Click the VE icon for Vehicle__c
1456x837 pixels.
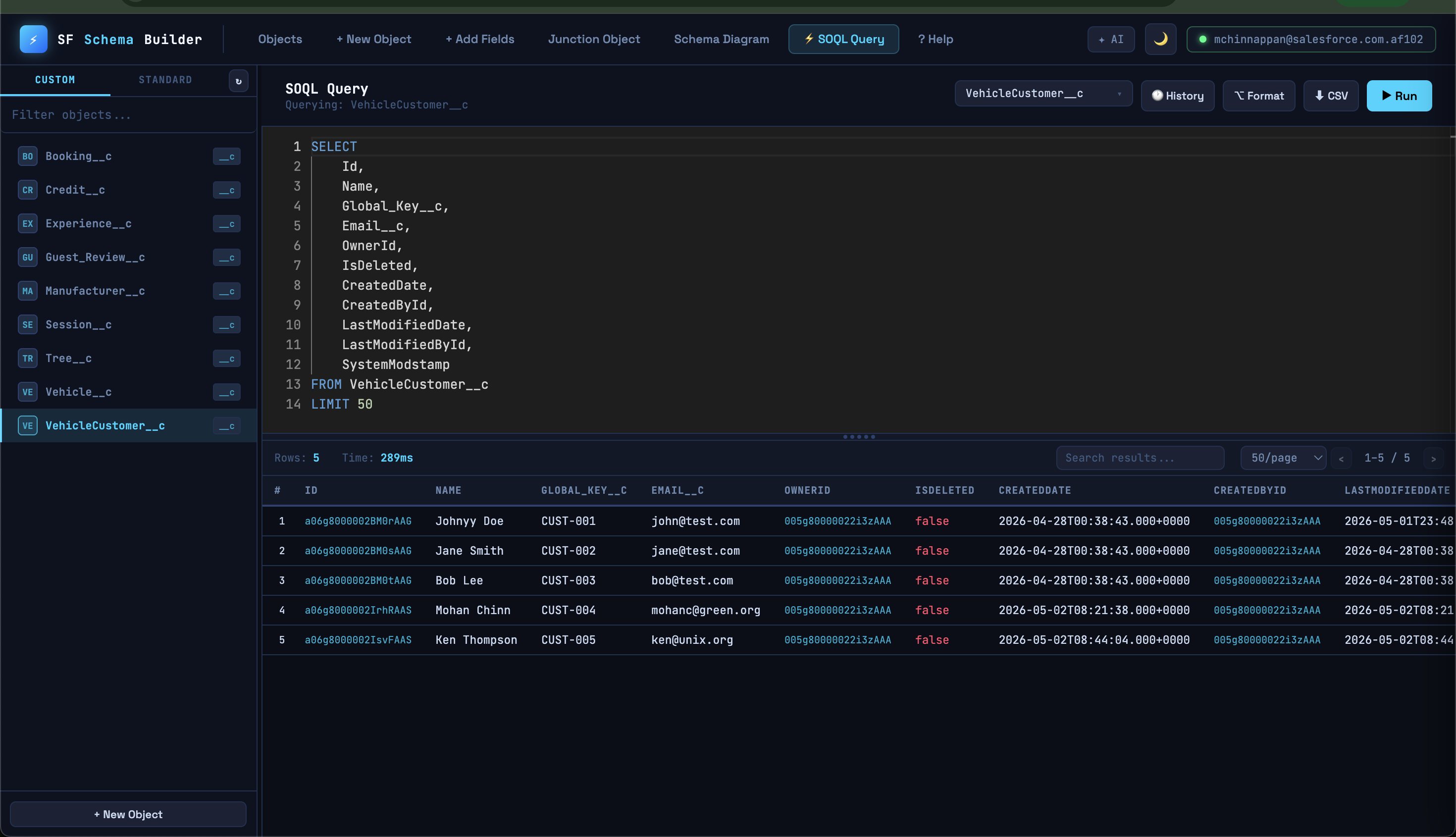(x=28, y=392)
